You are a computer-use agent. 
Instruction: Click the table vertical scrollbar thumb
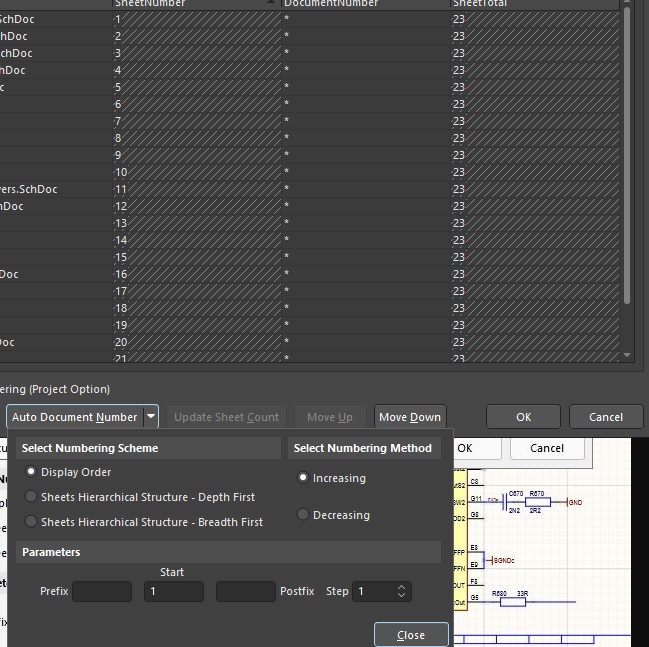[x=627, y=156]
